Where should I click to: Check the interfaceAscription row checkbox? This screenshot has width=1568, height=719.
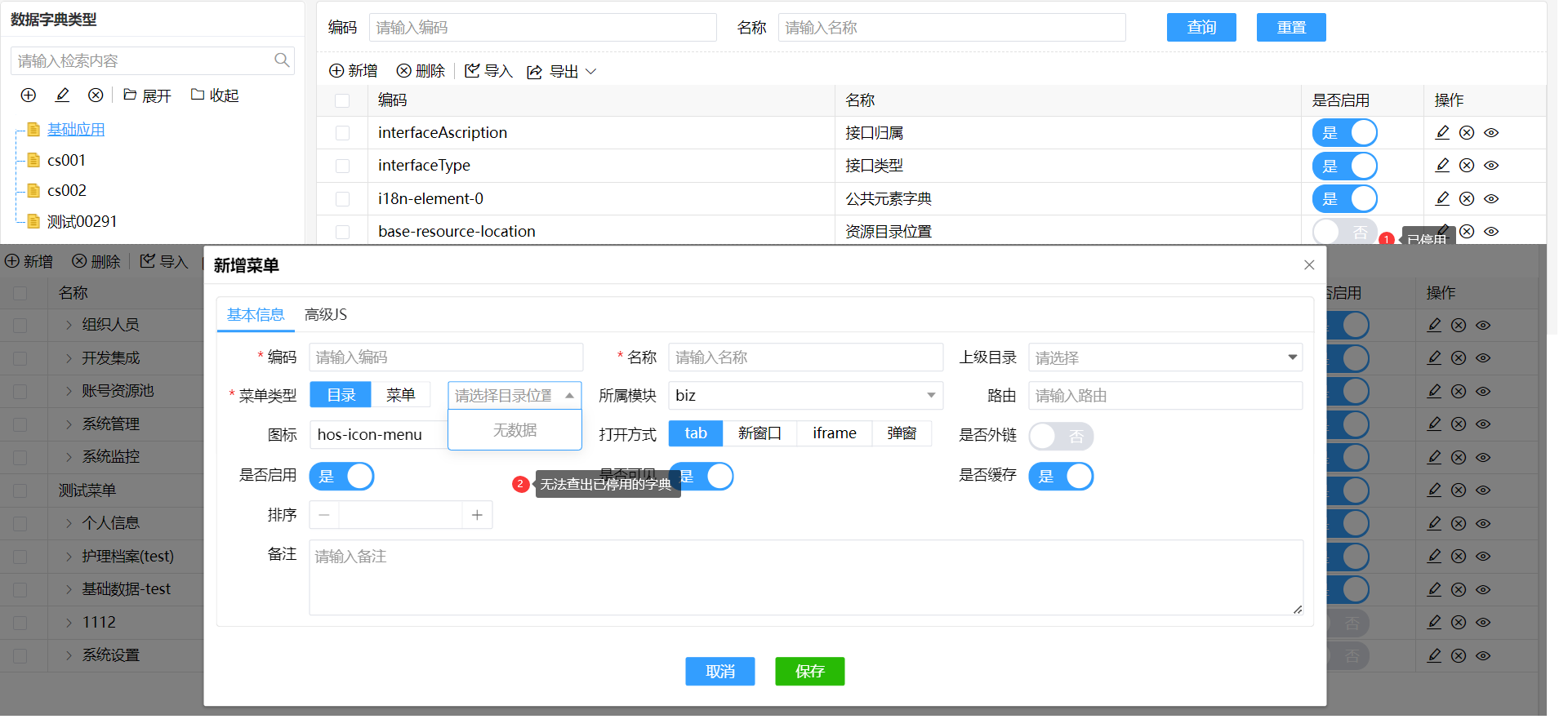[x=342, y=133]
